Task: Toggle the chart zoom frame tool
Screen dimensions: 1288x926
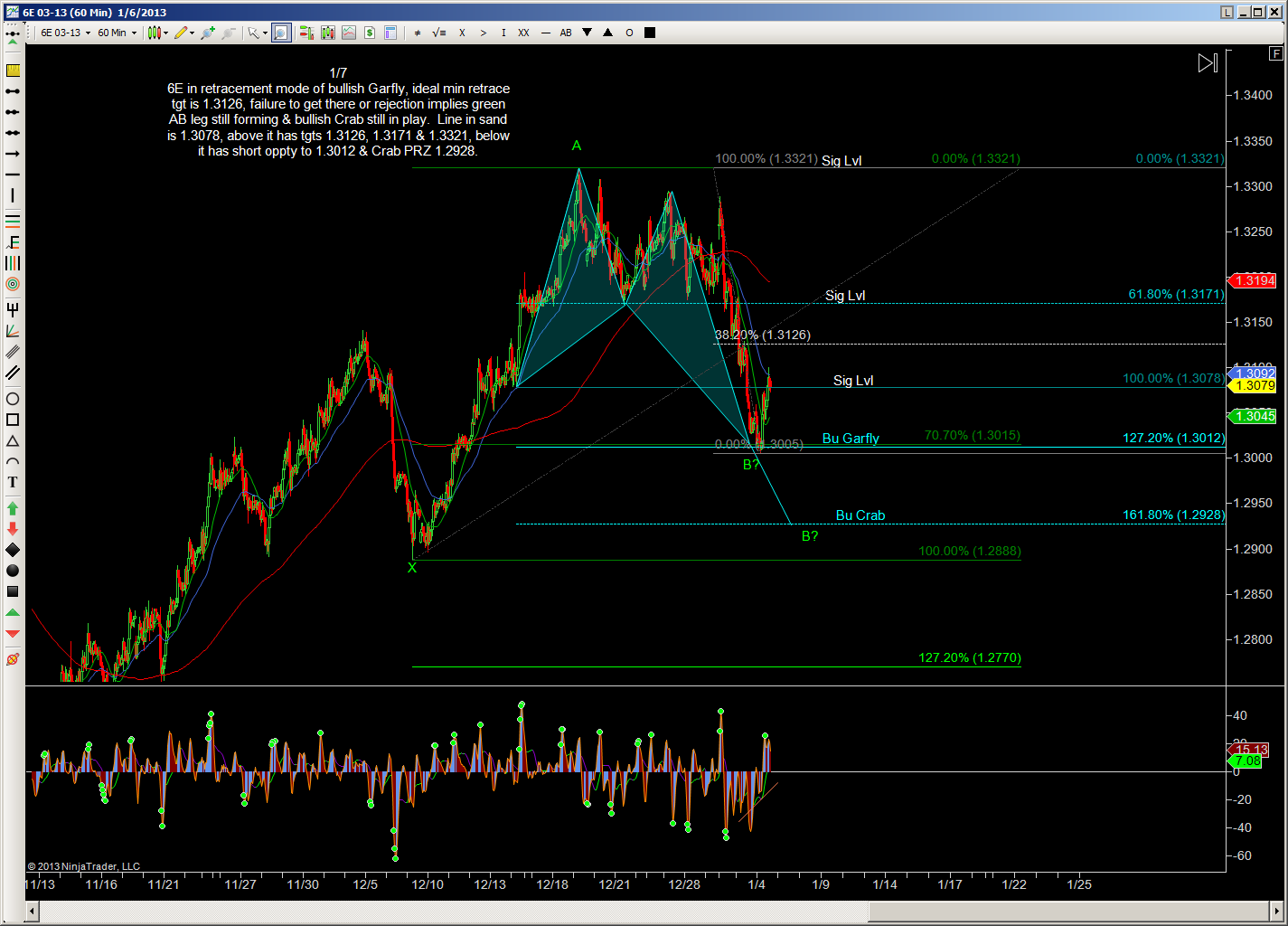Action: pos(281,33)
